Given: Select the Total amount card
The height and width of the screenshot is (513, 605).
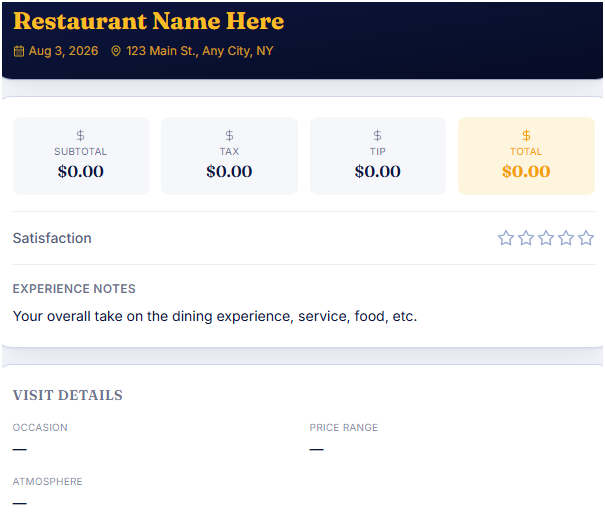Looking at the screenshot, I should 526,156.
